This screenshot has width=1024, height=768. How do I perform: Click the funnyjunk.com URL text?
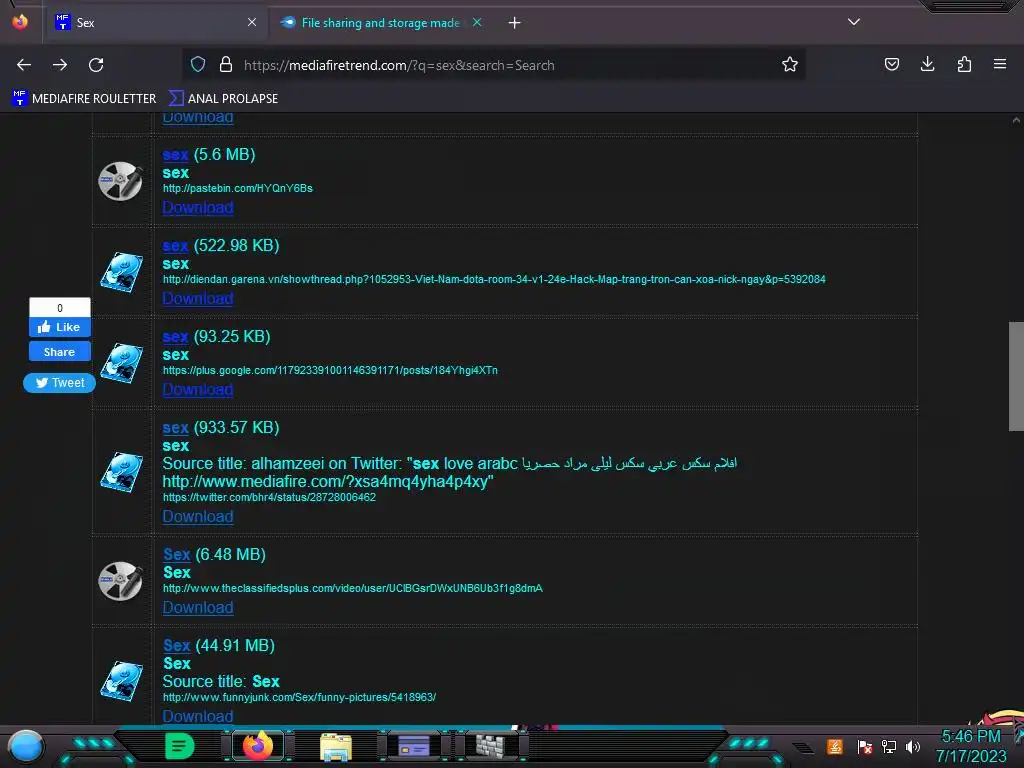pyautogui.click(x=299, y=697)
